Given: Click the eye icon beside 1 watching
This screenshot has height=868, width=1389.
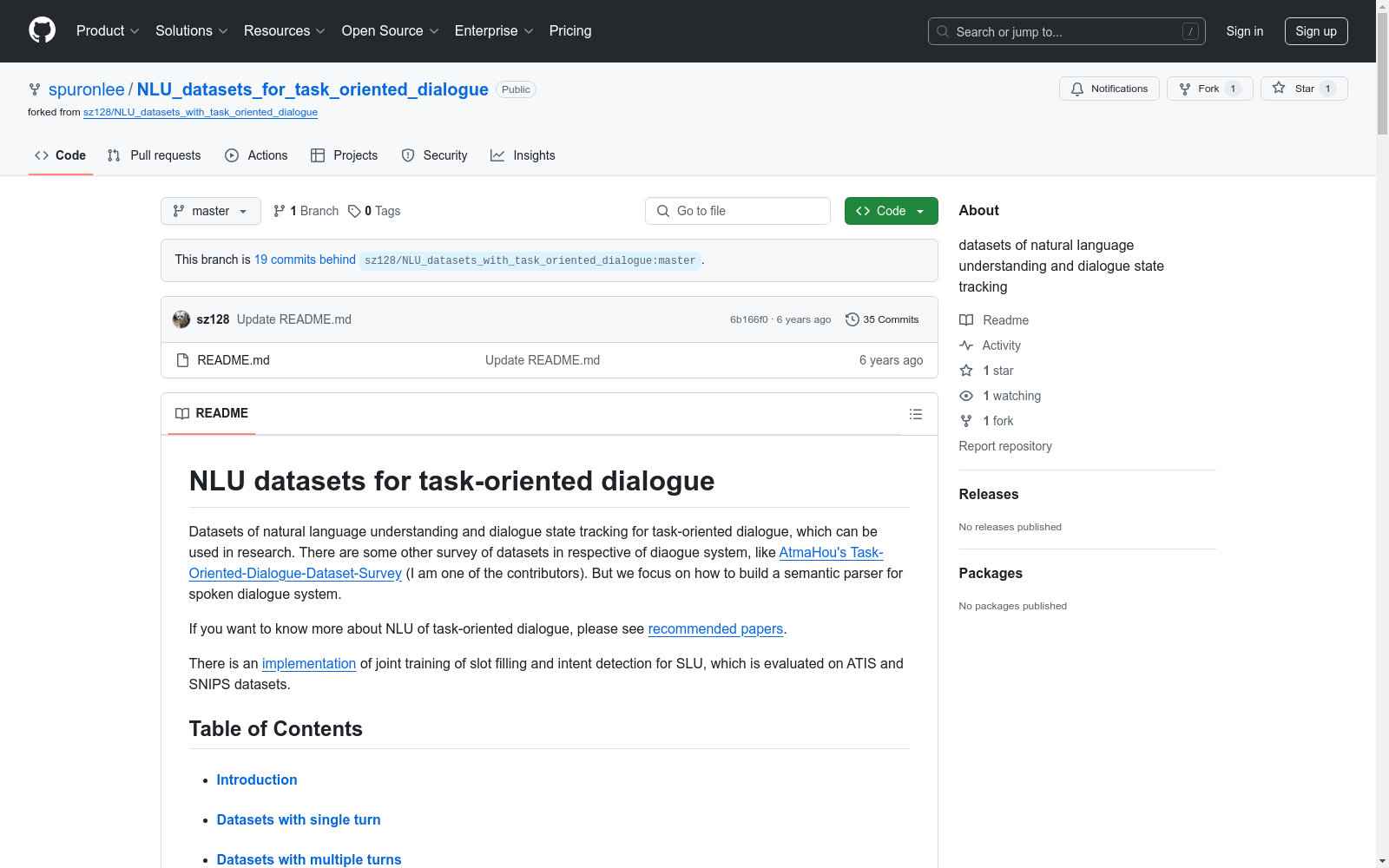Looking at the screenshot, I should [x=966, y=396].
